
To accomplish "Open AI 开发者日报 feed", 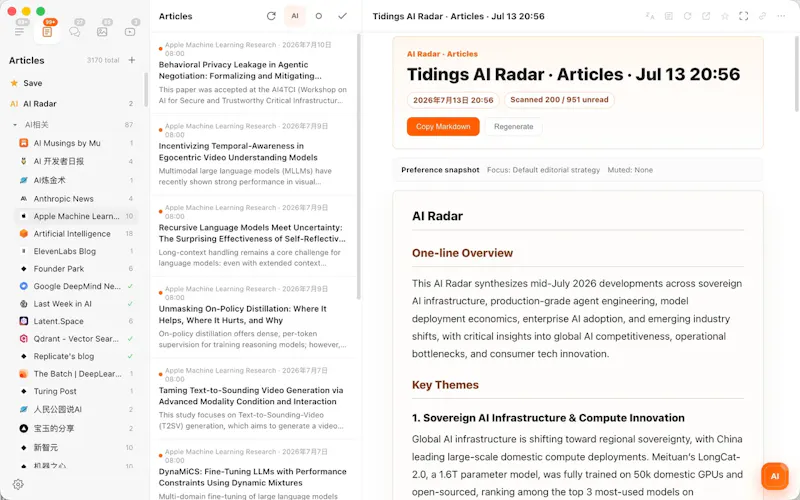I will pos(76,161).
